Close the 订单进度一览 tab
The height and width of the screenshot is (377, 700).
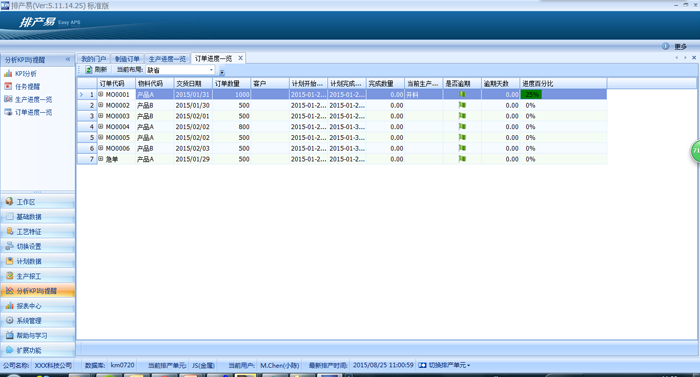(x=240, y=58)
